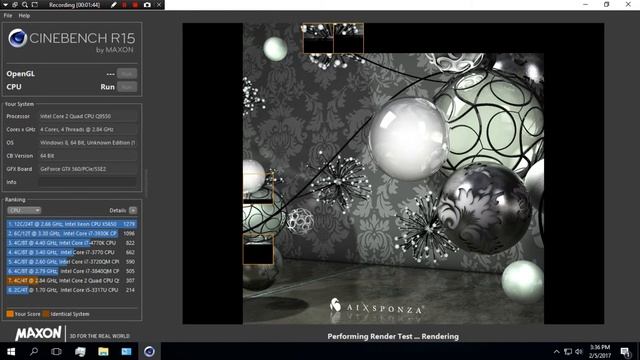Image resolution: width=640 pixels, height=360 pixels.
Task: Click the orange Your Score swatch
Action: click(x=10, y=314)
